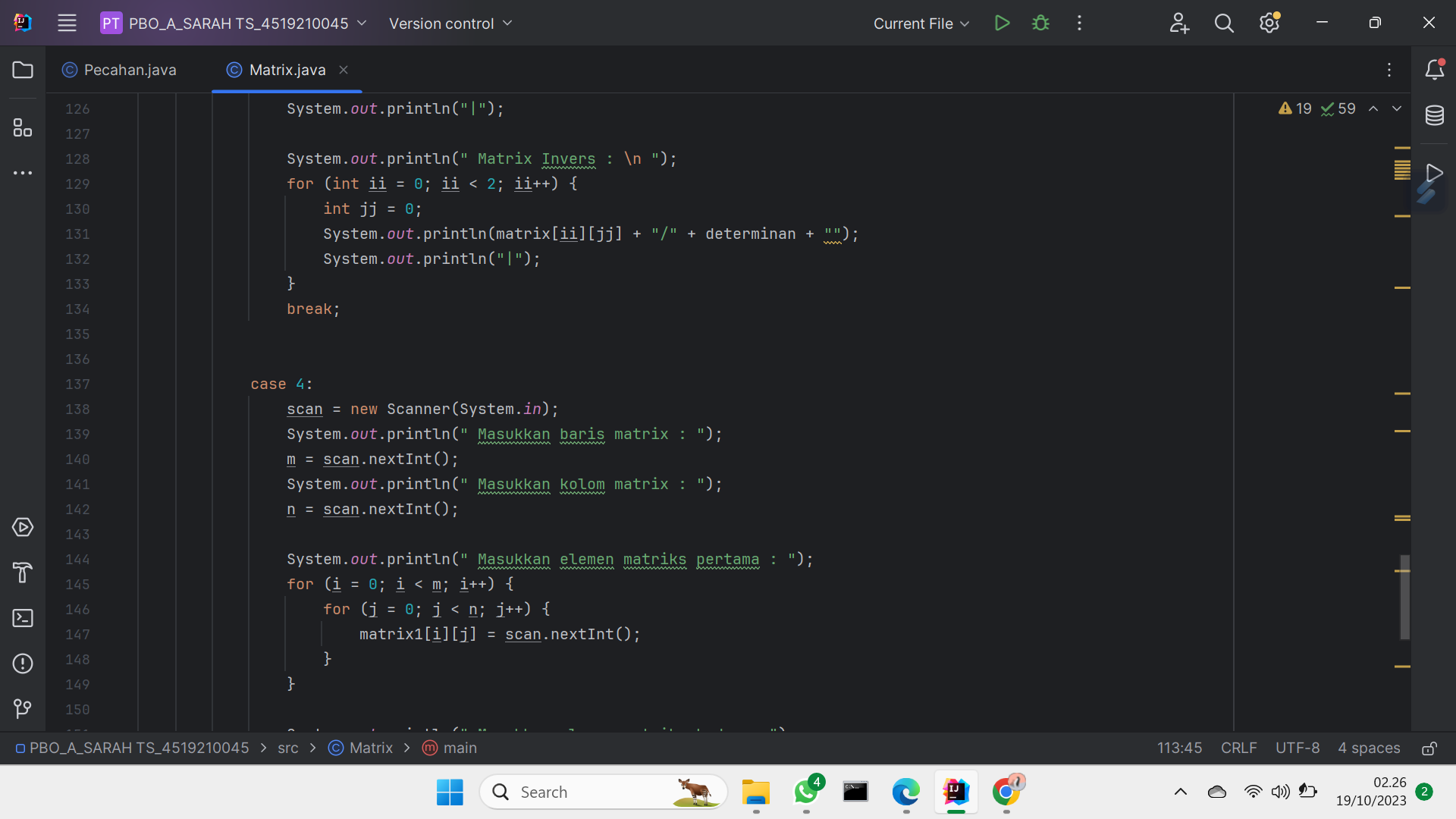Run the current file
The width and height of the screenshot is (1456, 819).
click(1001, 23)
